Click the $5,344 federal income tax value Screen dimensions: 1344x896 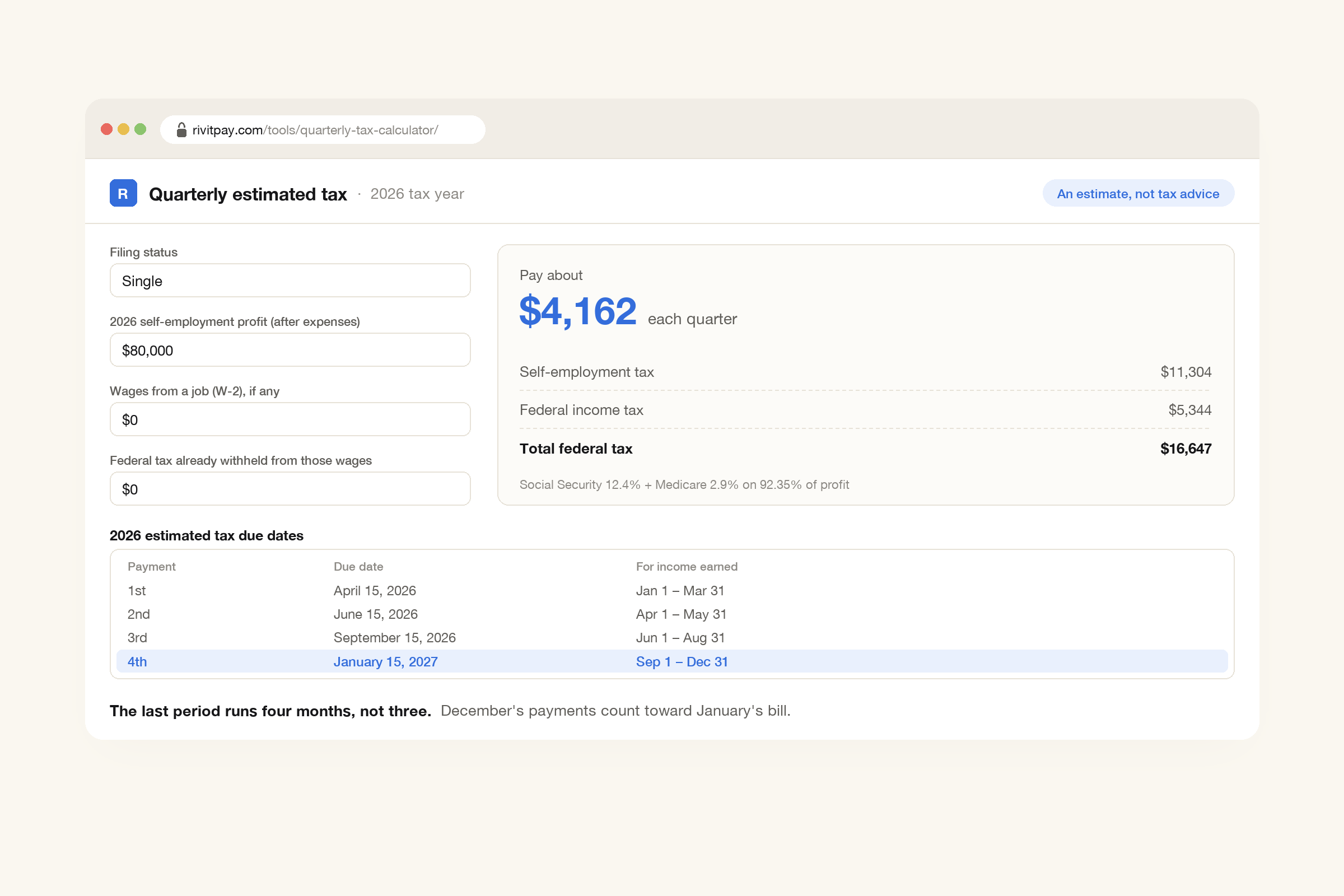point(1189,410)
